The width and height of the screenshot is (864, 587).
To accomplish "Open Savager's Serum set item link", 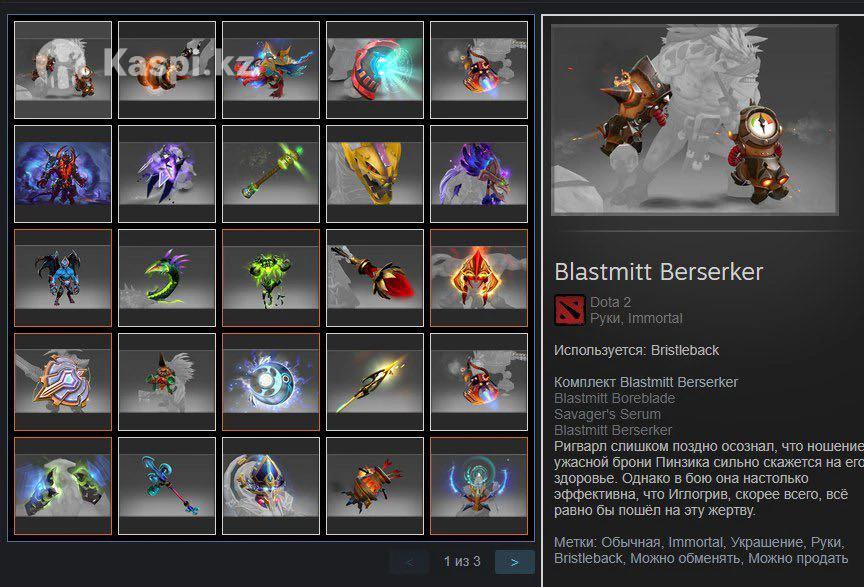I will (x=607, y=414).
